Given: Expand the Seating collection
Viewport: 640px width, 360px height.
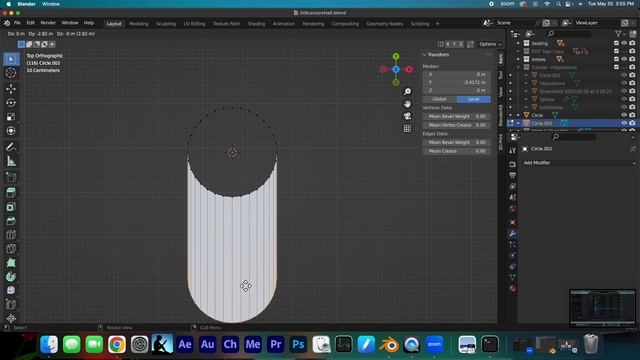Looking at the screenshot, I should point(518,43).
